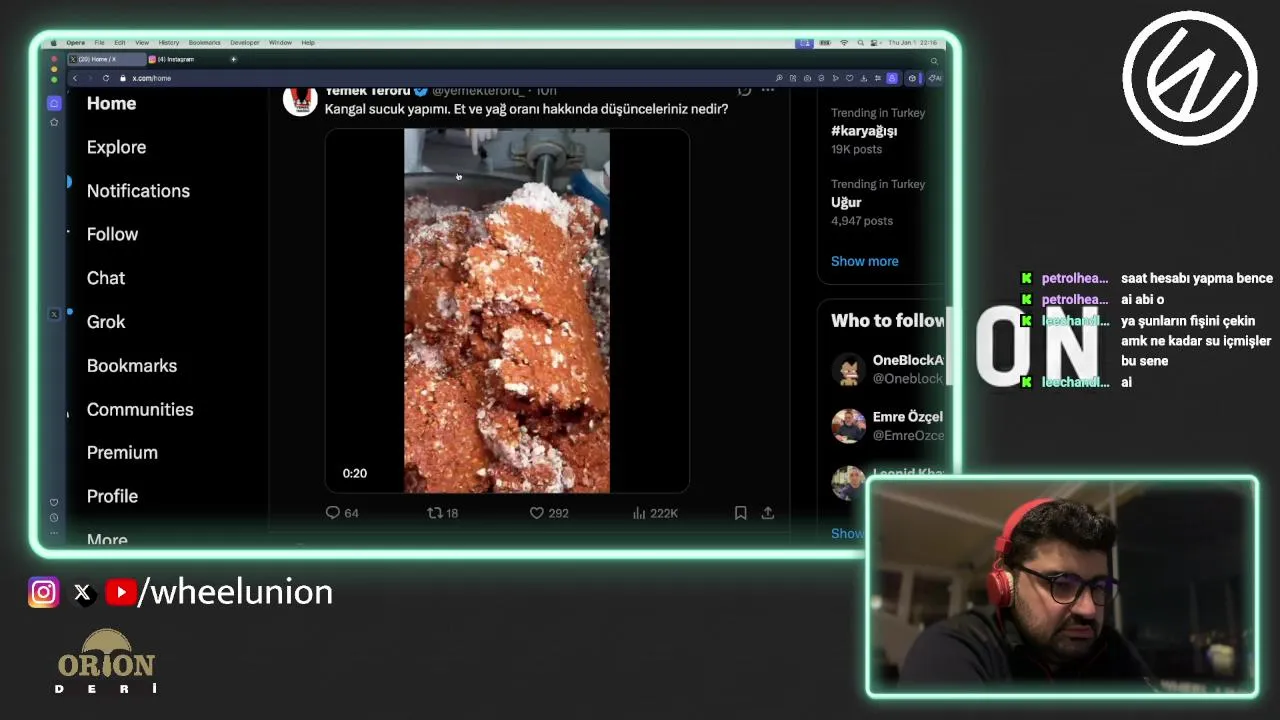The image size is (1280, 720).
Task: Switch to the Home / X browser tab
Action: [106, 59]
